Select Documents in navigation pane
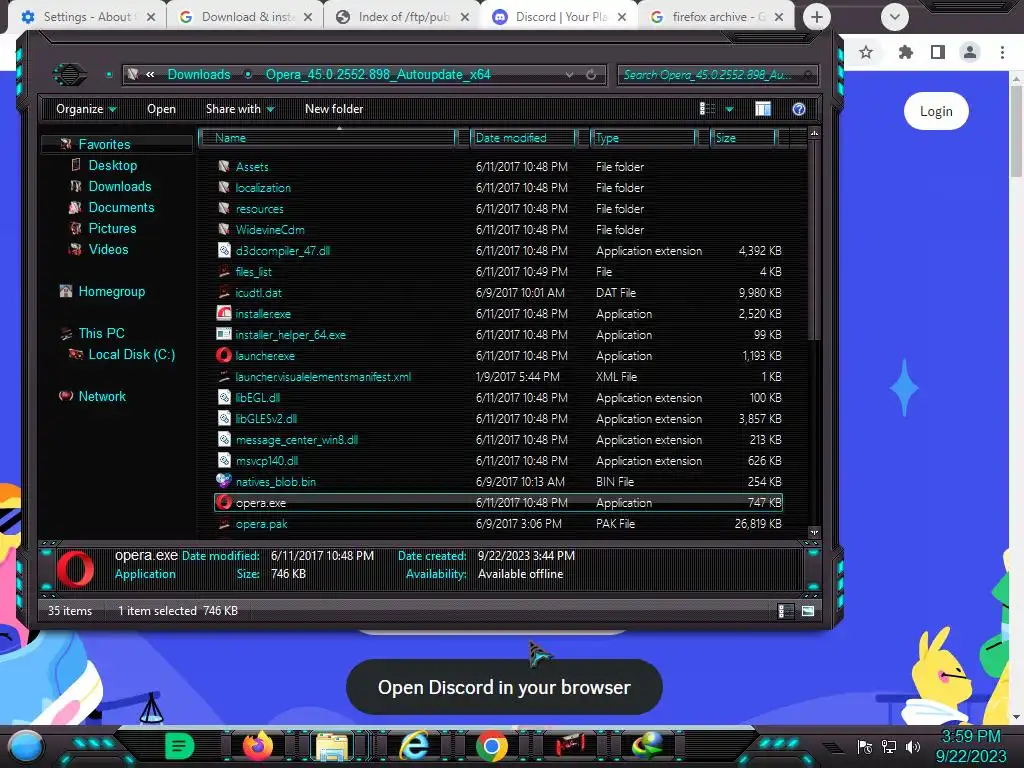The width and height of the screenshot is (1024, 768). pyautogui.click(x=121, y=207)
